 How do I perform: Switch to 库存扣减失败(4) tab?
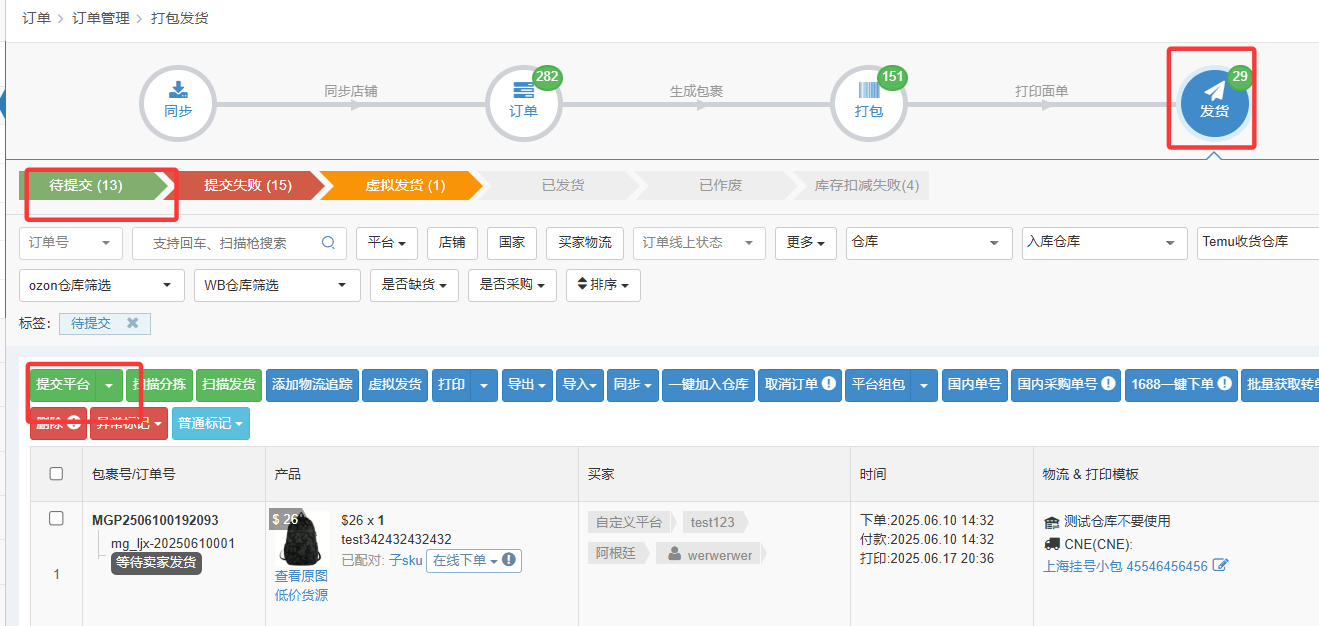866,185
